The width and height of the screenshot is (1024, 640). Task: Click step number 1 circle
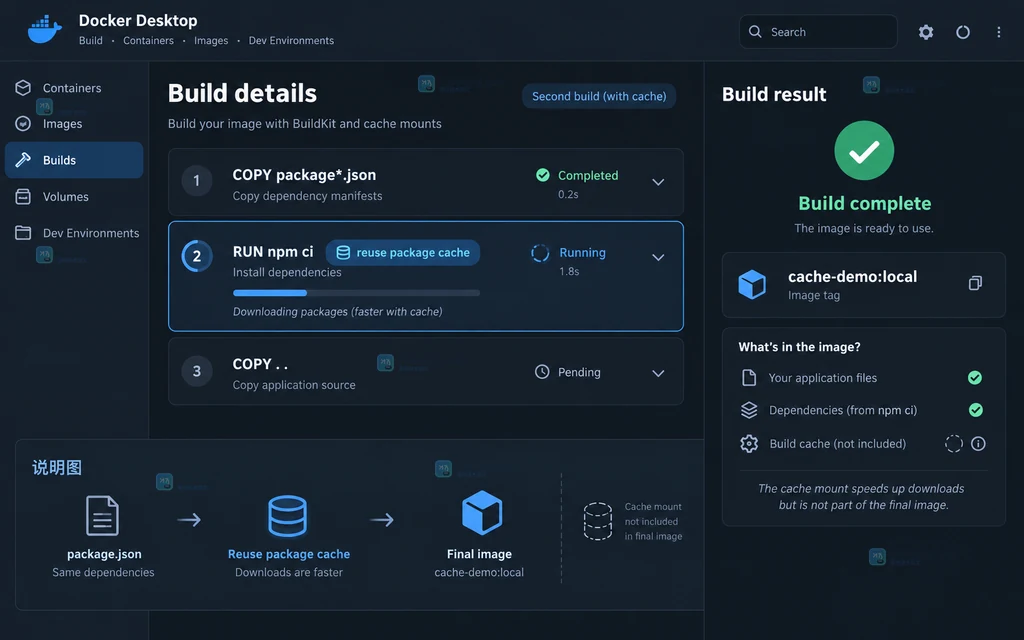pyautogui.click(x=197, y=181)
